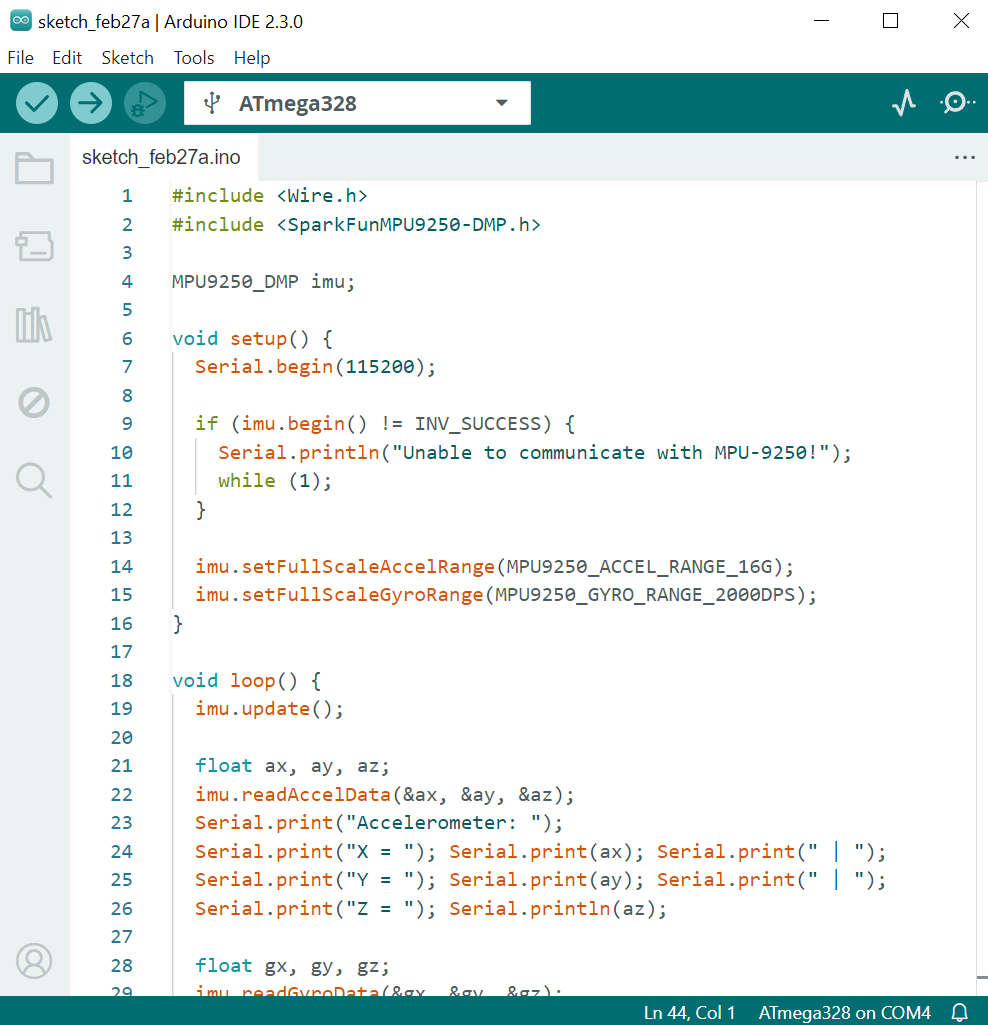This screenshot has height=1025, width=988.
Task: Close the Arduino IDE window
Action: coord(961,21)
